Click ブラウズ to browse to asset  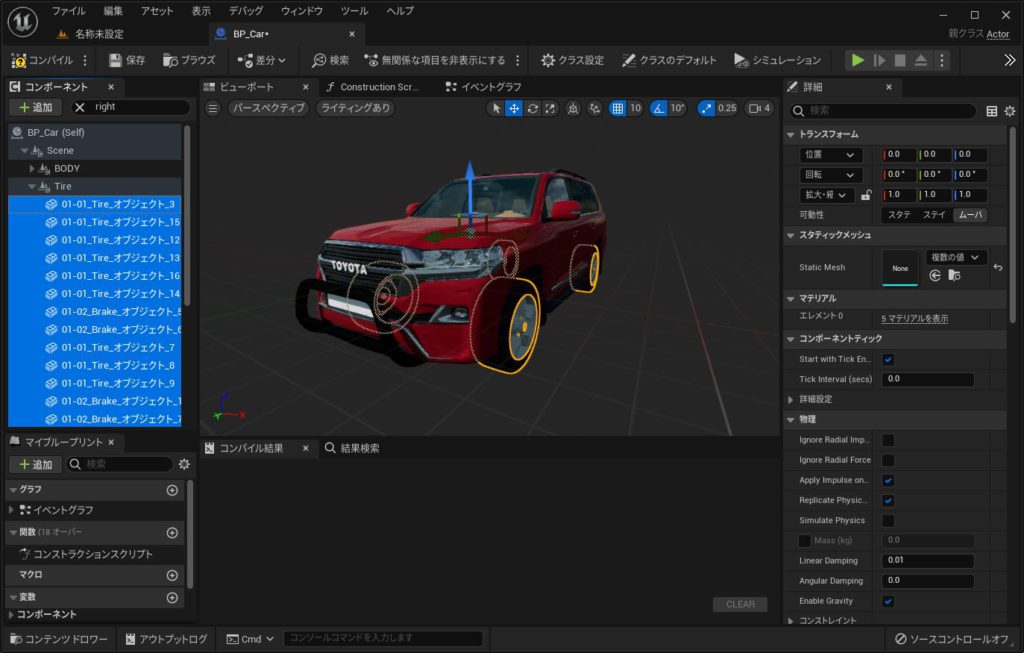point(189,60)
